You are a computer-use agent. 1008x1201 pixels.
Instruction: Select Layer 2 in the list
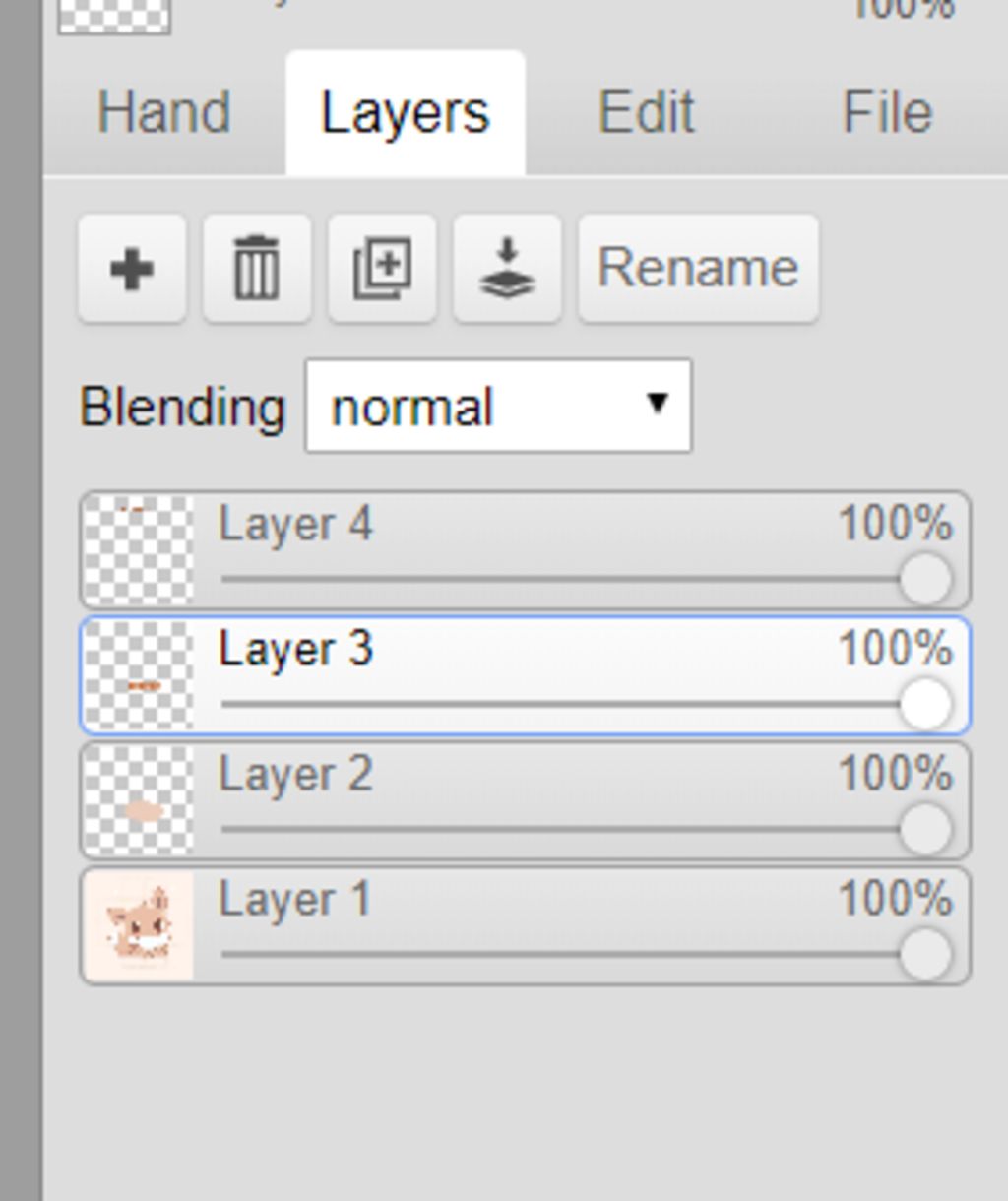point(525,800)
